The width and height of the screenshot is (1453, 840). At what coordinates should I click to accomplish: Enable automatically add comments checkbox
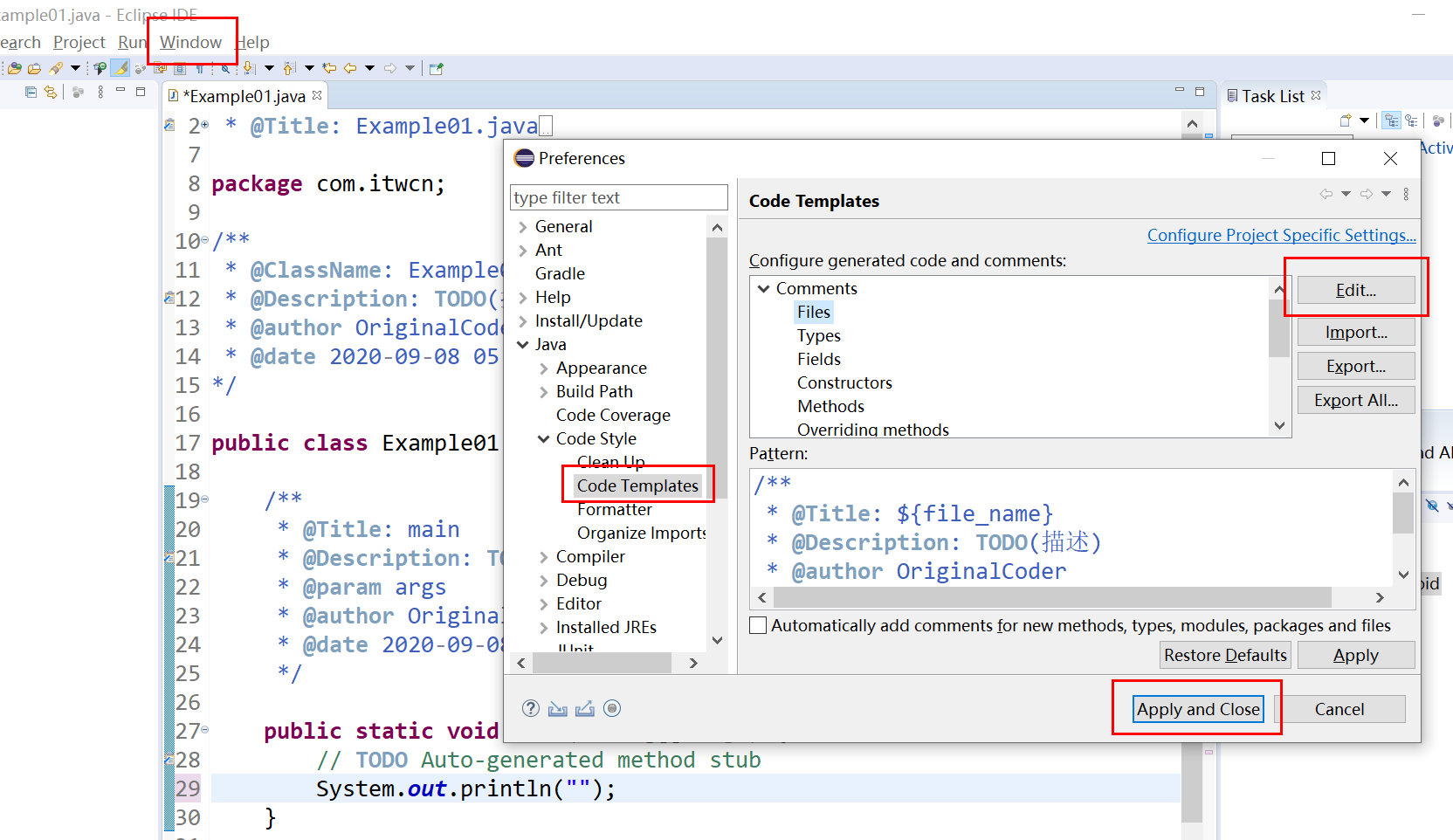[x=758, y=625]
